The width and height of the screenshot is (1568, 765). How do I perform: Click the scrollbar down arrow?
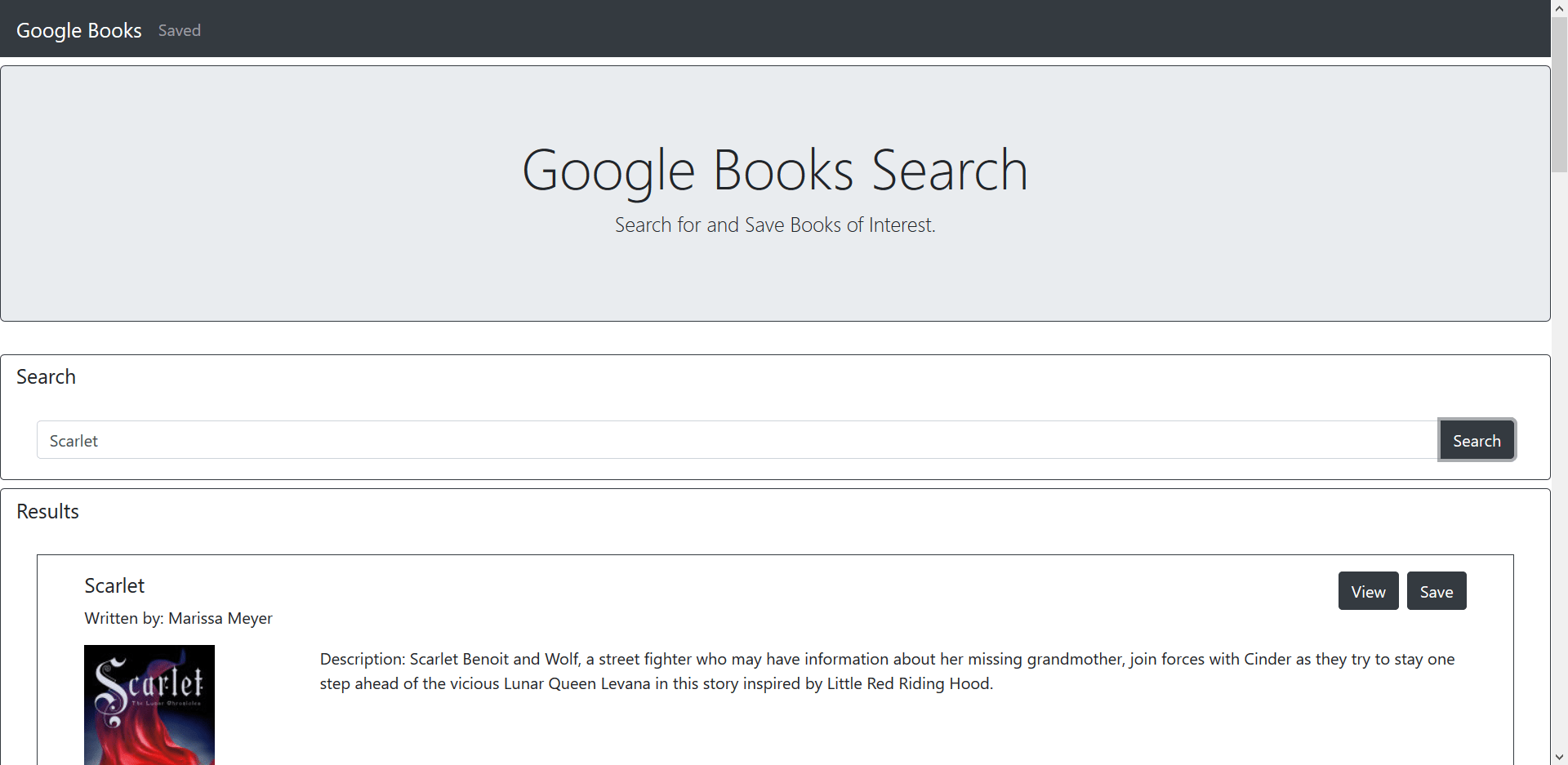tap(1559, 757)
